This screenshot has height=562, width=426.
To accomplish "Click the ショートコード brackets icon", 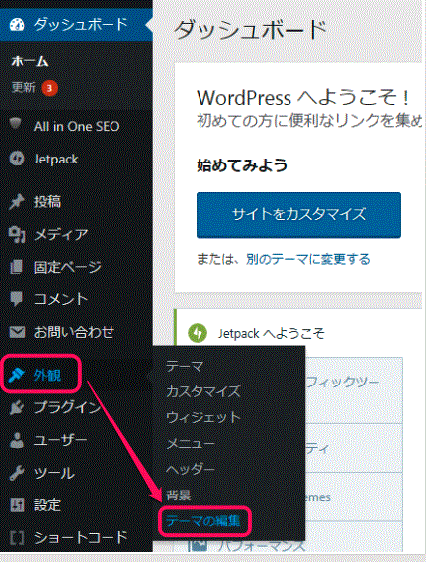I will click(16, 538).
